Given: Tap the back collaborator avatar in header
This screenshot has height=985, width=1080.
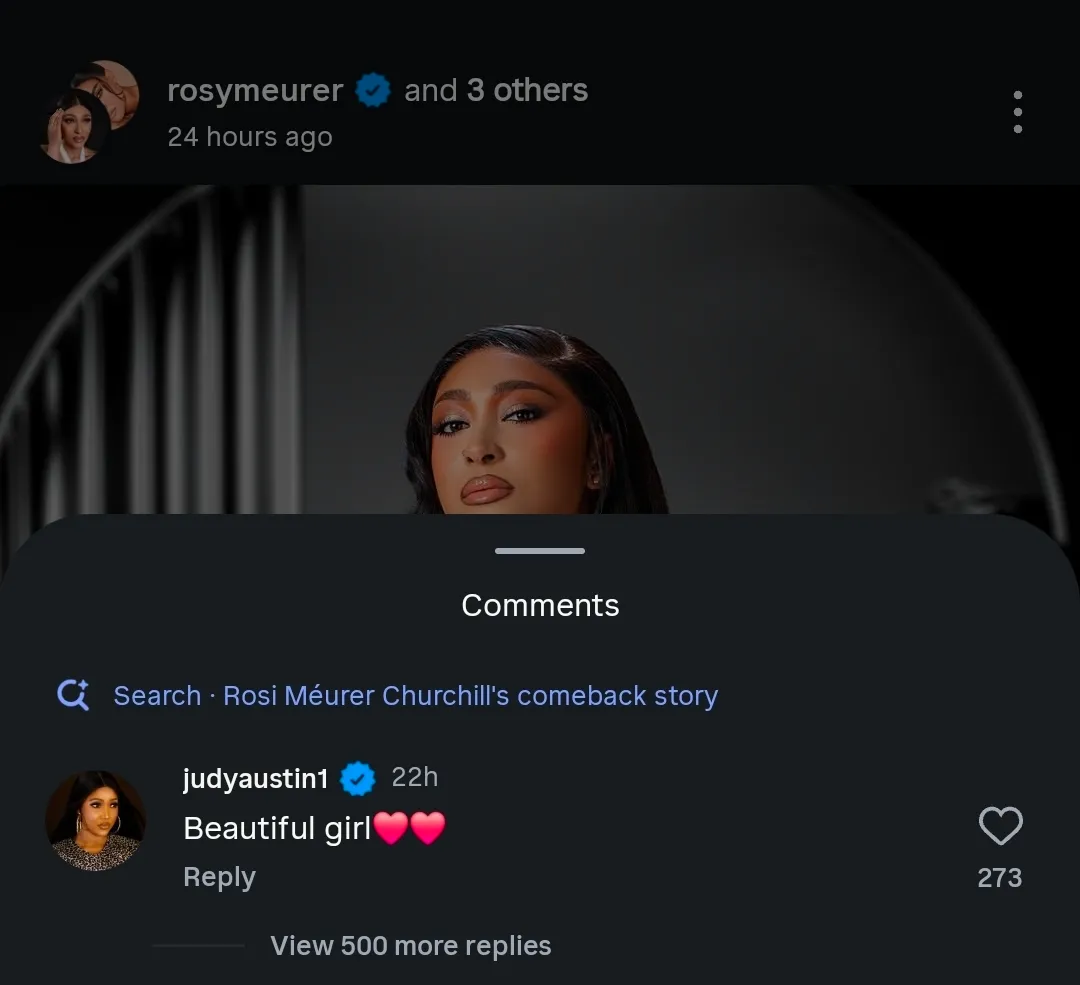Looking at the screenshot, I should tap(112, 88).
